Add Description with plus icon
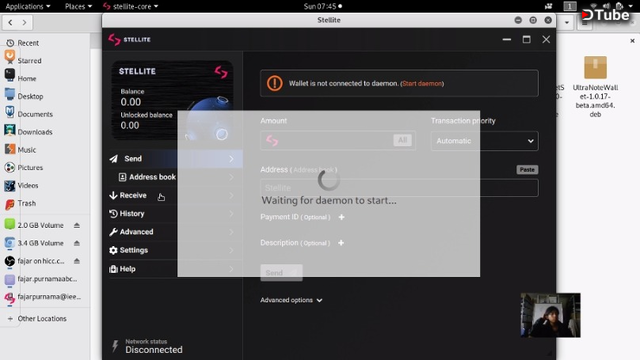 [341, 243]
